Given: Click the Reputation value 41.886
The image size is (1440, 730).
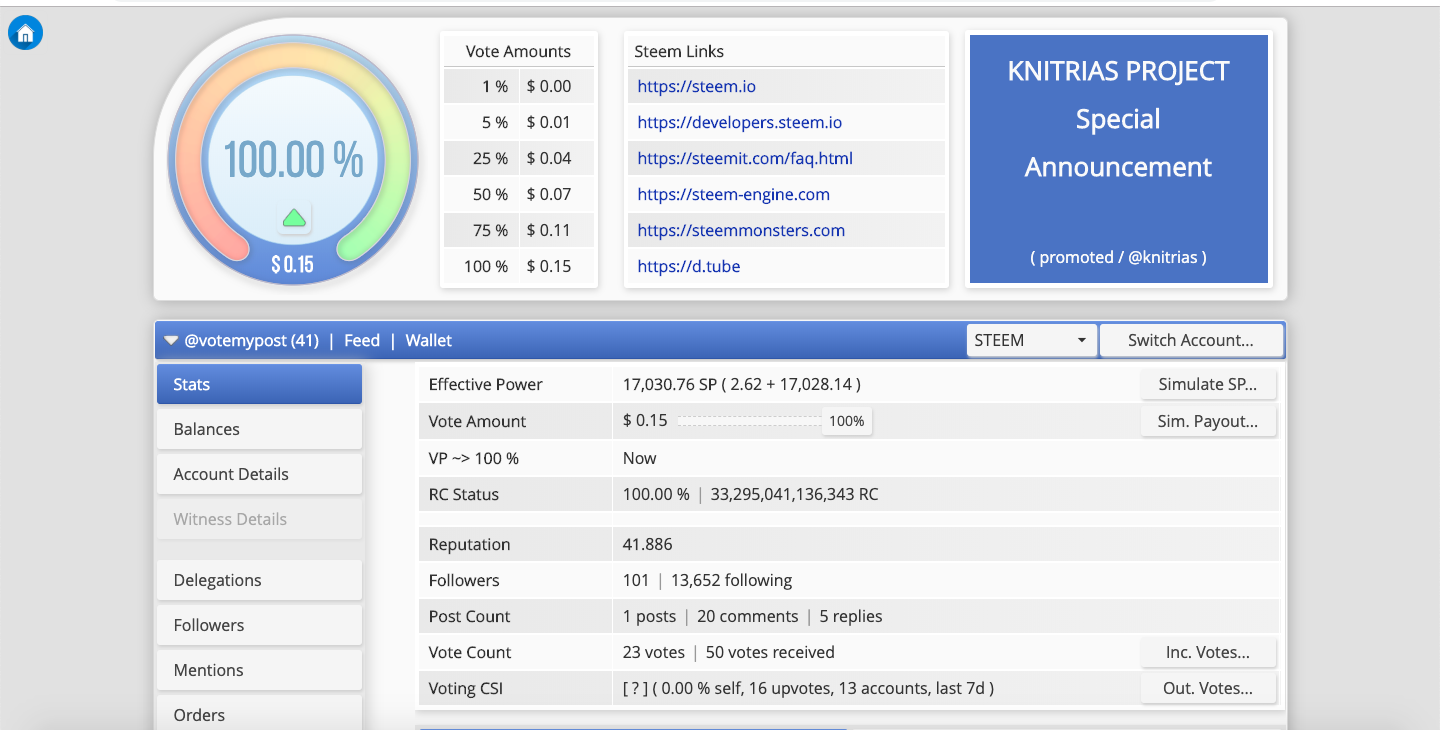Looking at the screenshot, I should coord(648,544).
